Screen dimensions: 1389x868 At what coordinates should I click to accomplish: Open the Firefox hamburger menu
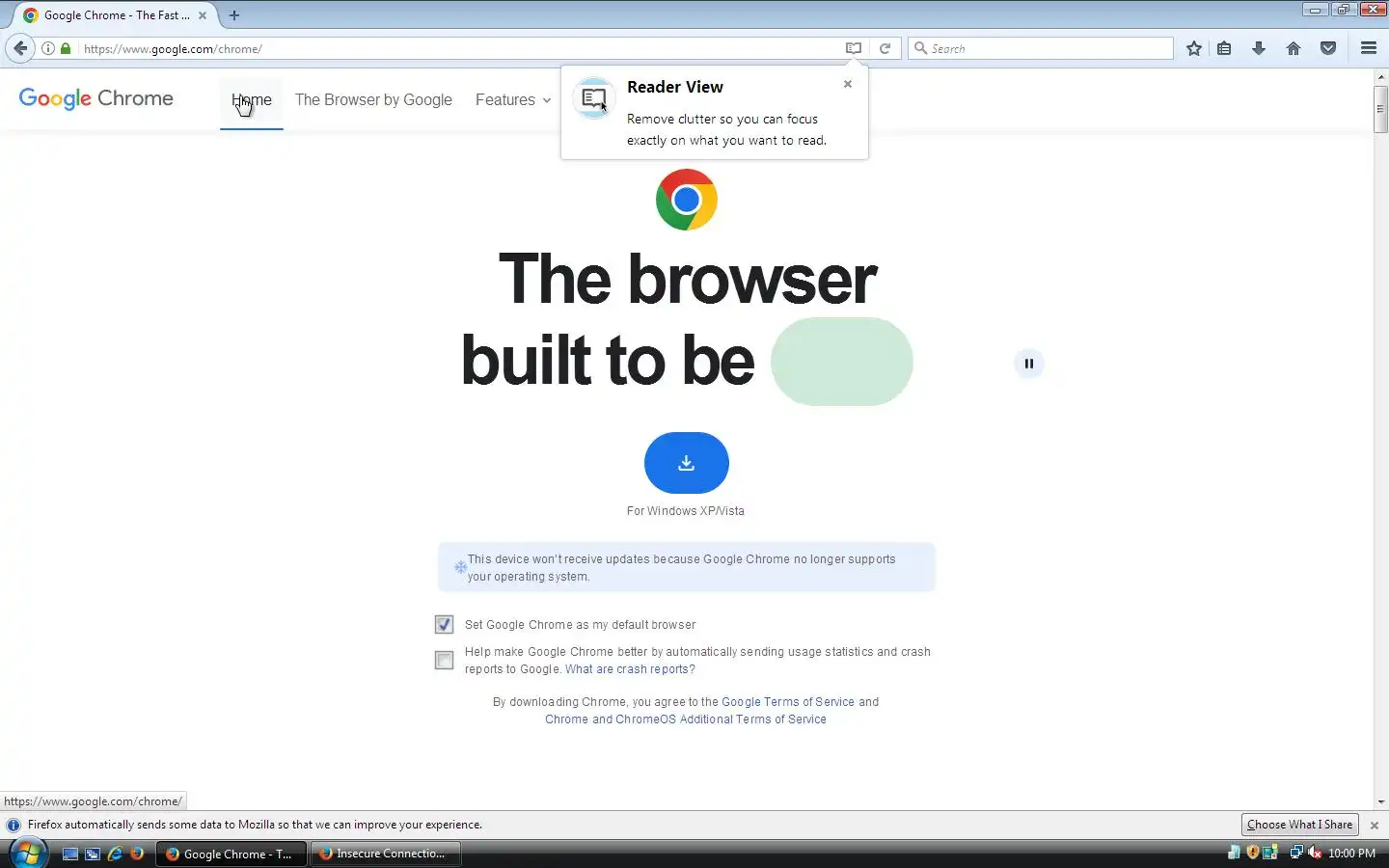pos(1369,48)
